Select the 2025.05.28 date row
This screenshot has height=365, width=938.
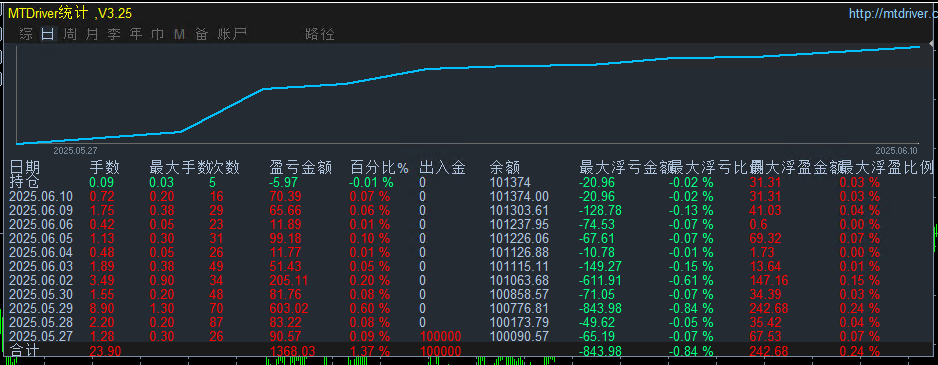click(x=41, y=323)
